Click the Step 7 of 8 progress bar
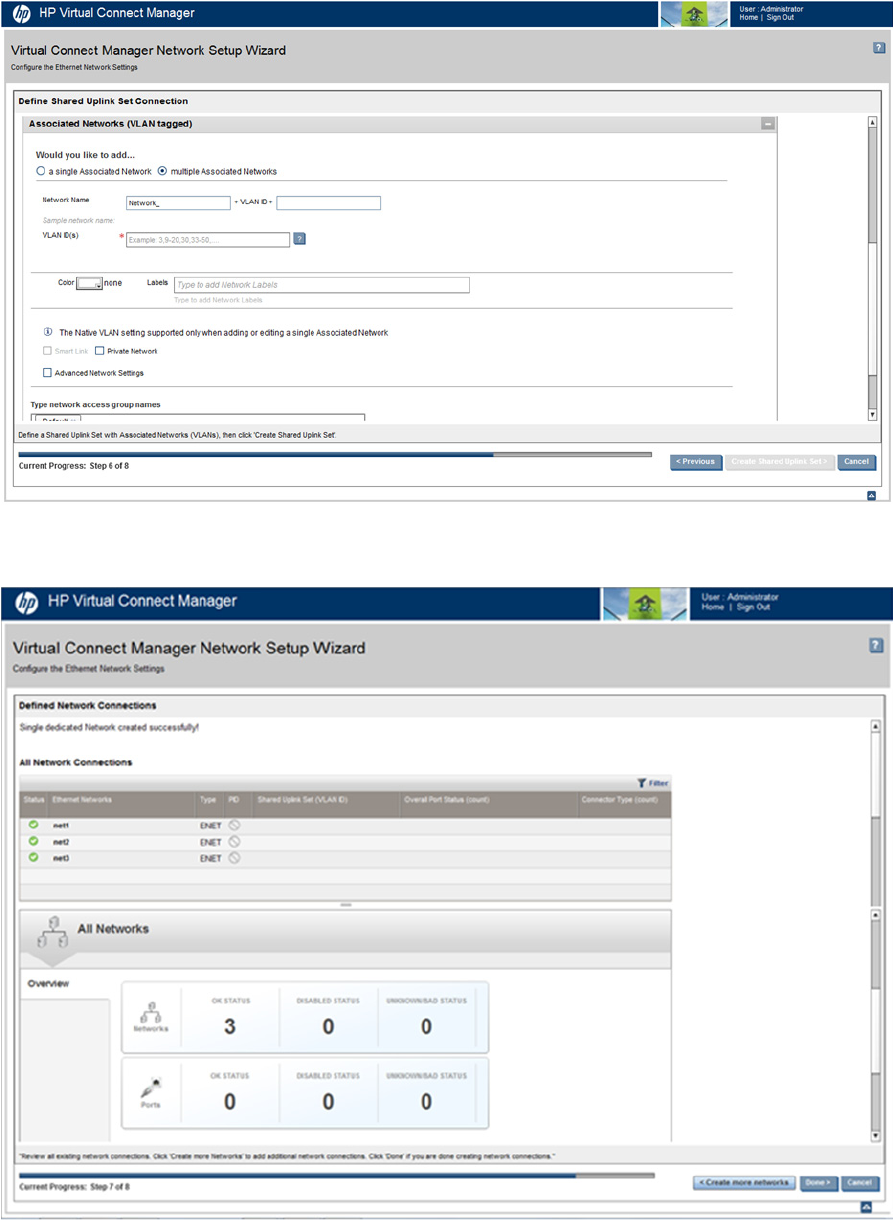Screen dimensions: 894x1221 point(336,1176)
